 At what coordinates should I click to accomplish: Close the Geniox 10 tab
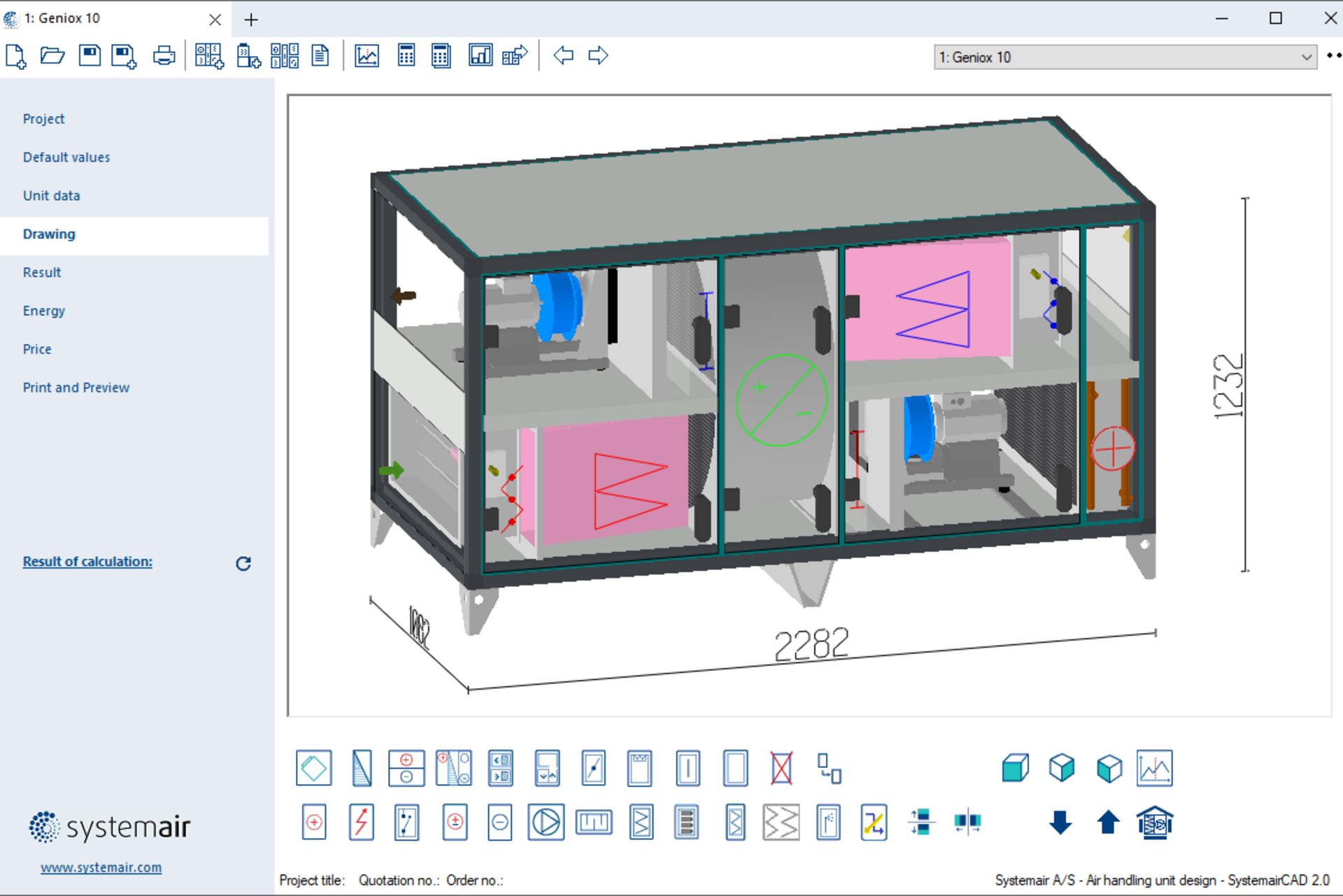tap(215, 20)
